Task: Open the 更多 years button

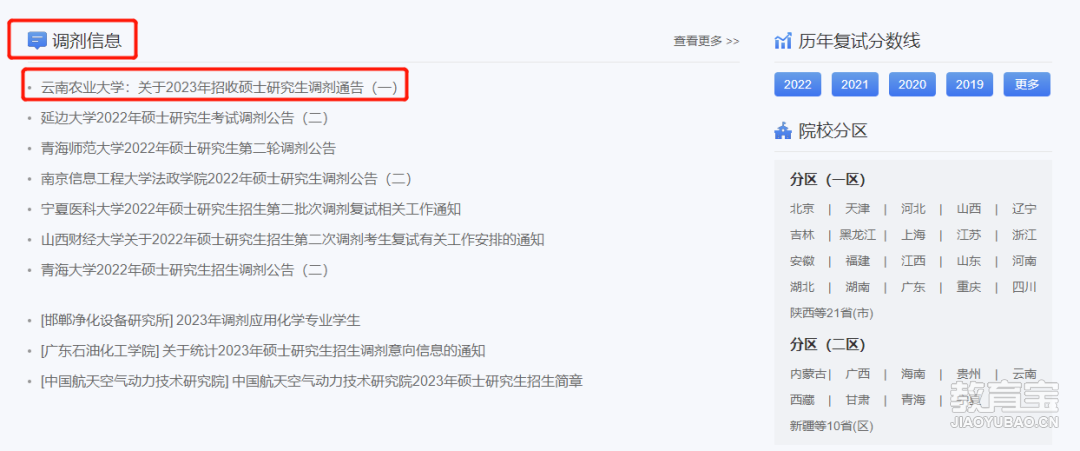Action: (x=1026, y=85)
